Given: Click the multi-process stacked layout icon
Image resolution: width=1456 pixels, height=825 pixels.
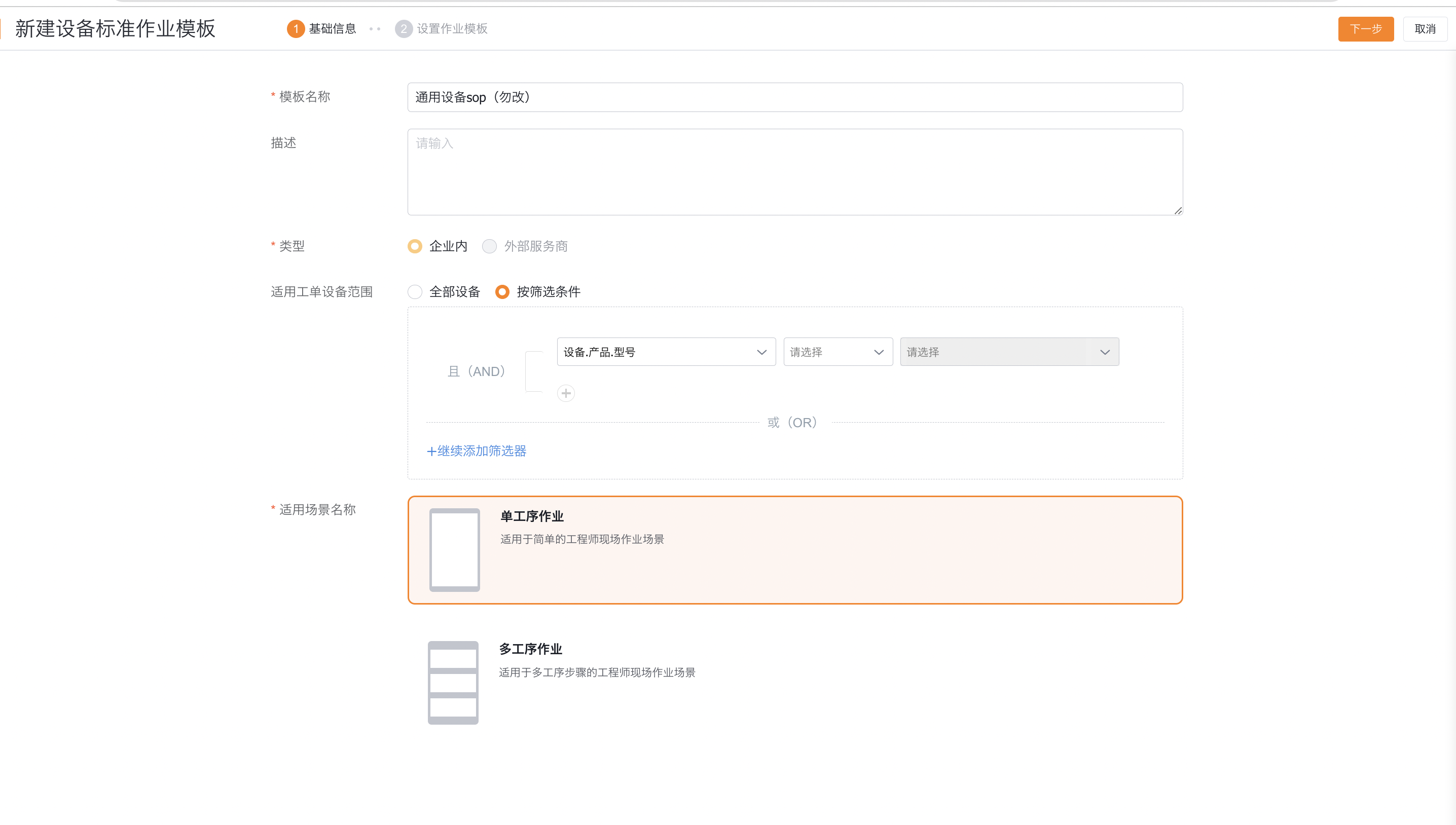Looking at the screenshot, I should tap(453, 682).
